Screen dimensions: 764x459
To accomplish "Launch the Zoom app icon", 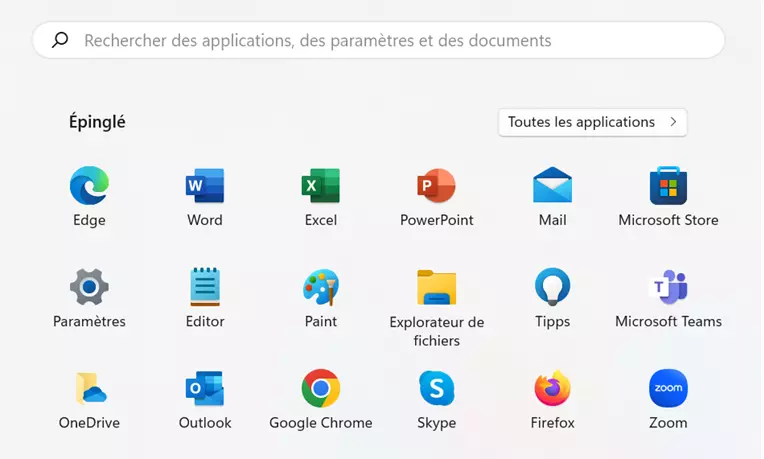I will coord(668,388).
